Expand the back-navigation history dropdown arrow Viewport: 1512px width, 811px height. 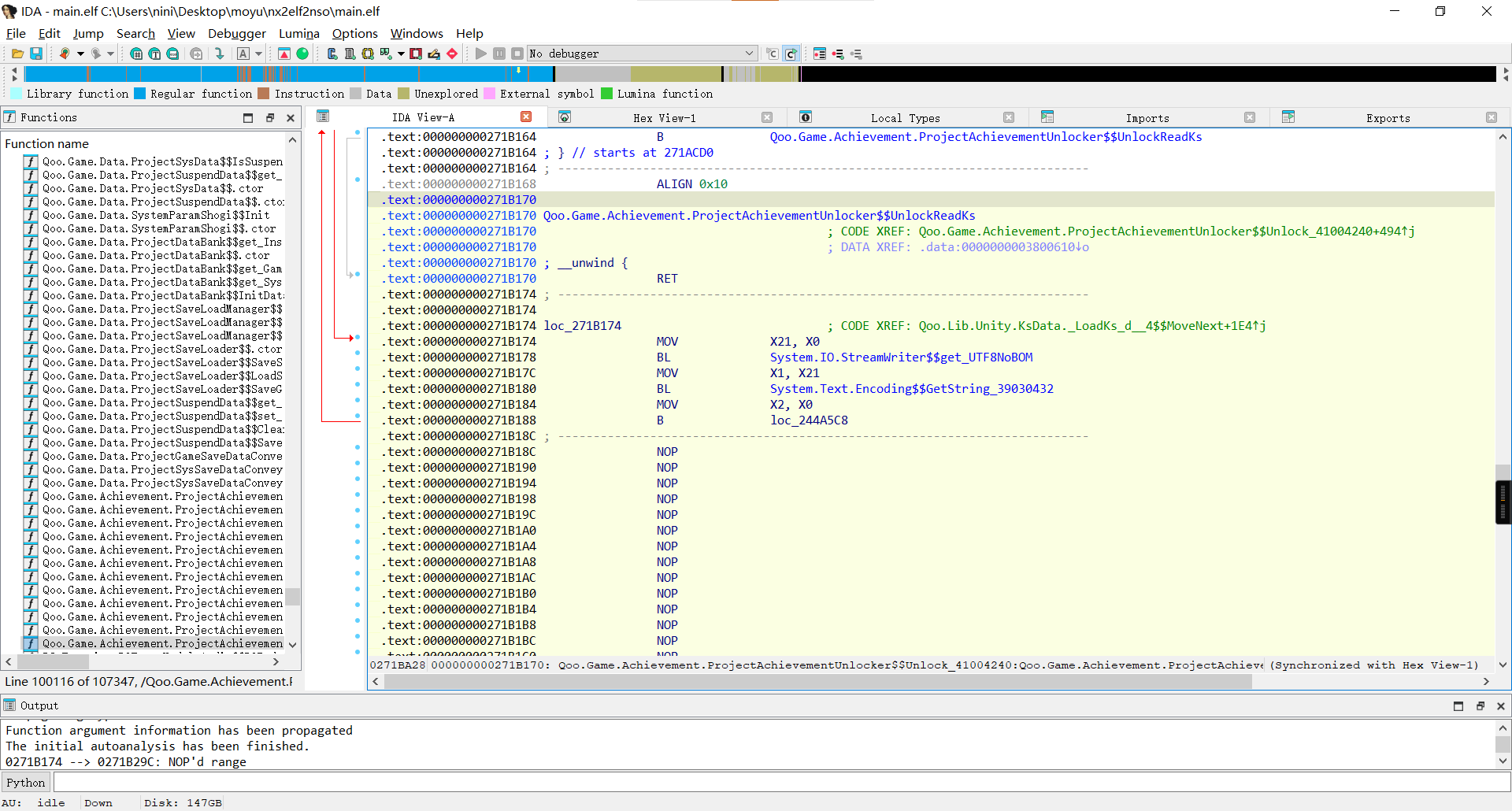[80, 54]
